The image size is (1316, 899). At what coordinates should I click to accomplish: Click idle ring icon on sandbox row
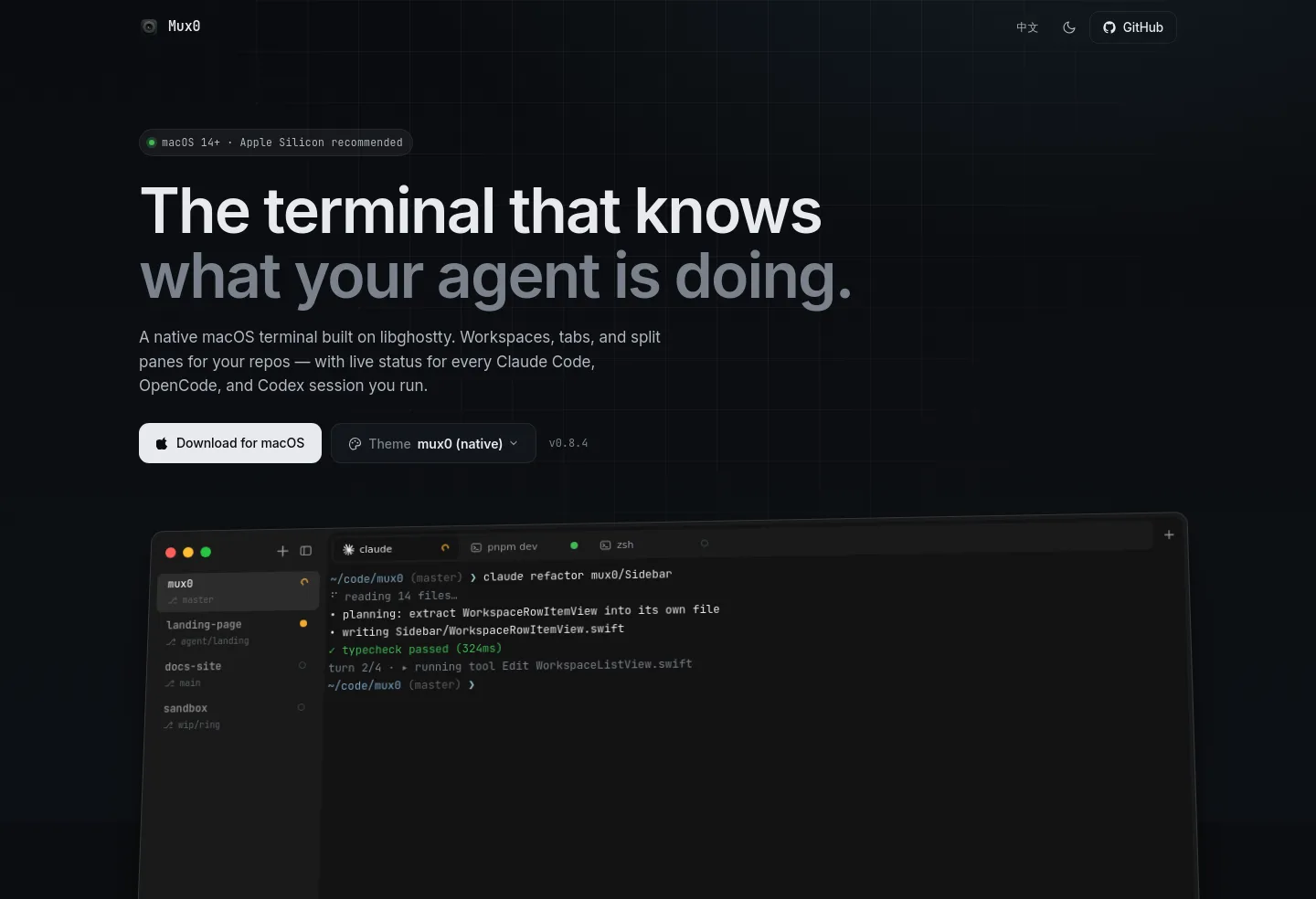(302, 707)
